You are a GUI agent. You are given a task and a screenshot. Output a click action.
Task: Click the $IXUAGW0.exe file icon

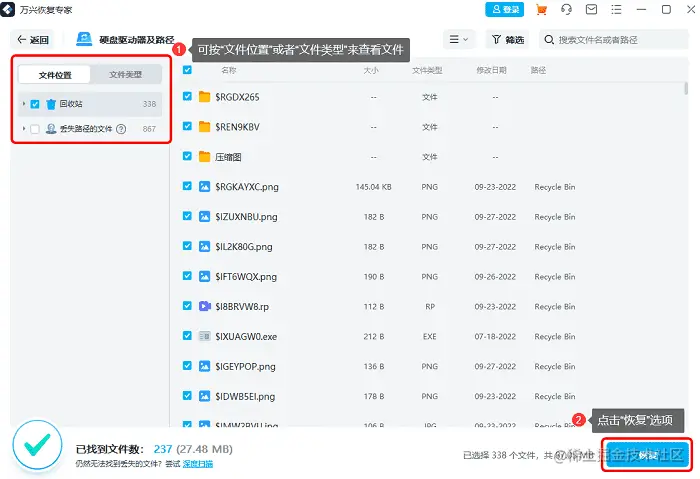[x=204, y=336]
